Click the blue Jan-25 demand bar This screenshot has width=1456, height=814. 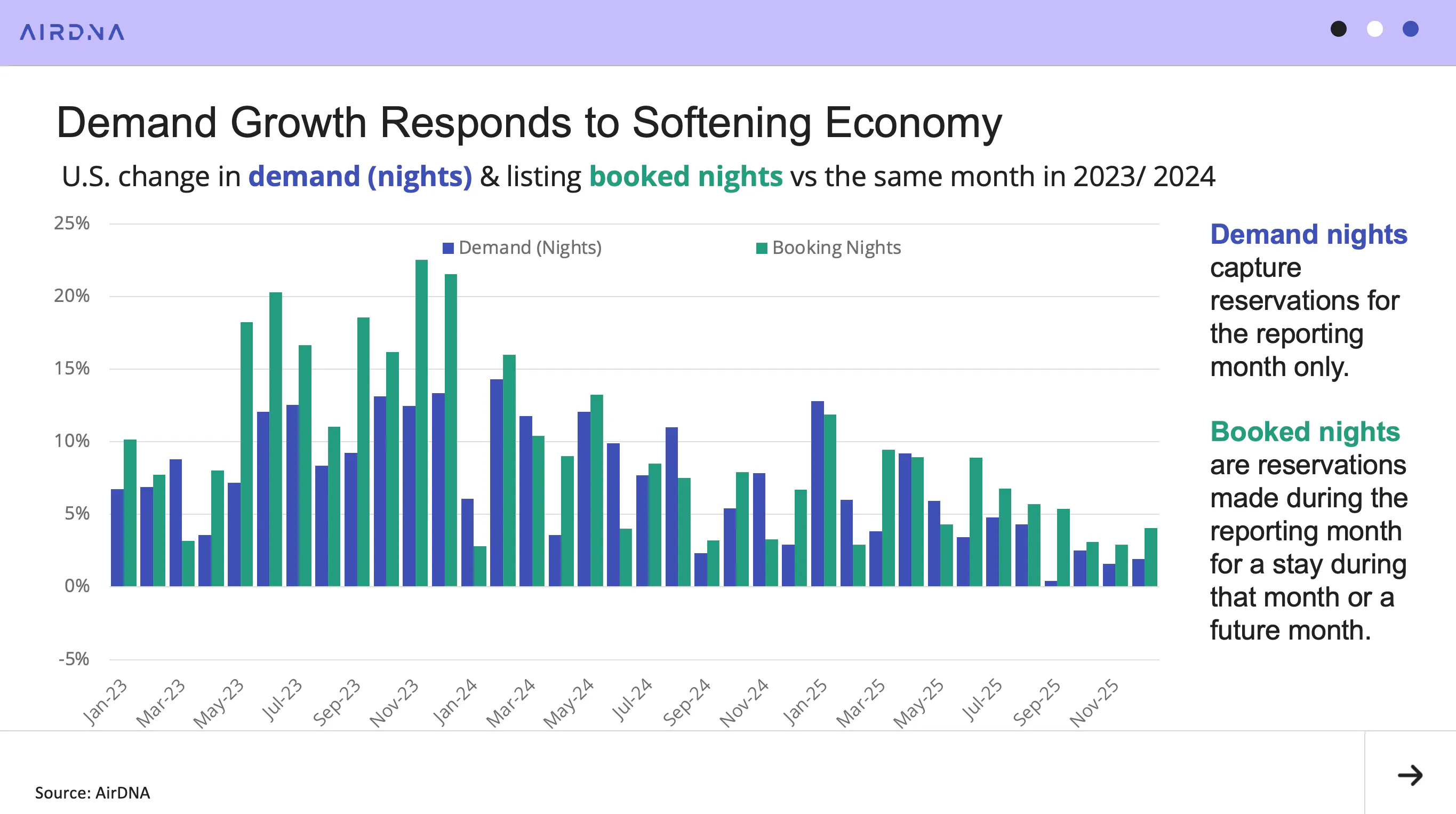click(x=817, y=493)
